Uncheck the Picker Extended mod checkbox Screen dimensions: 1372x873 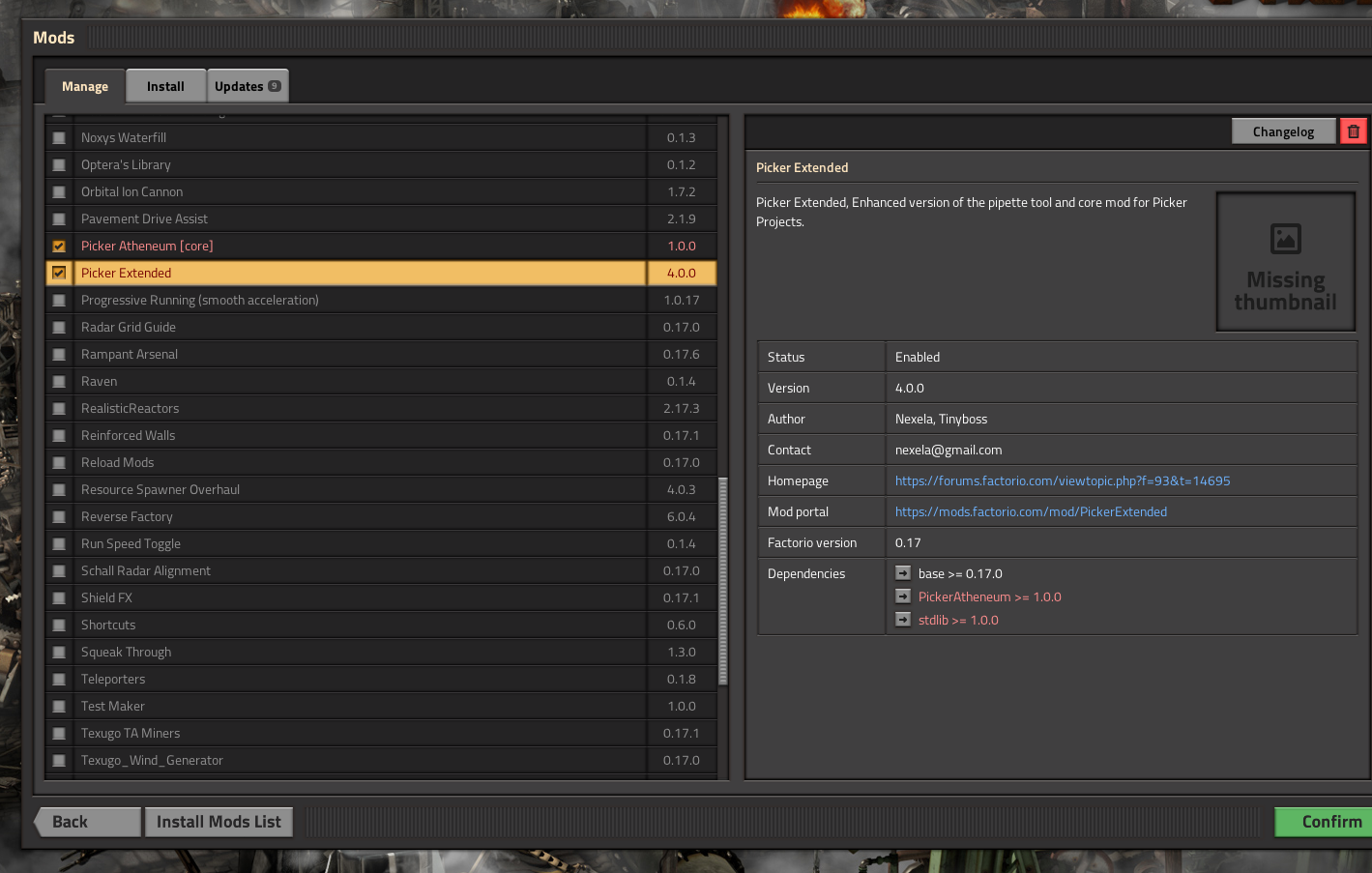(x=59, y=274)
